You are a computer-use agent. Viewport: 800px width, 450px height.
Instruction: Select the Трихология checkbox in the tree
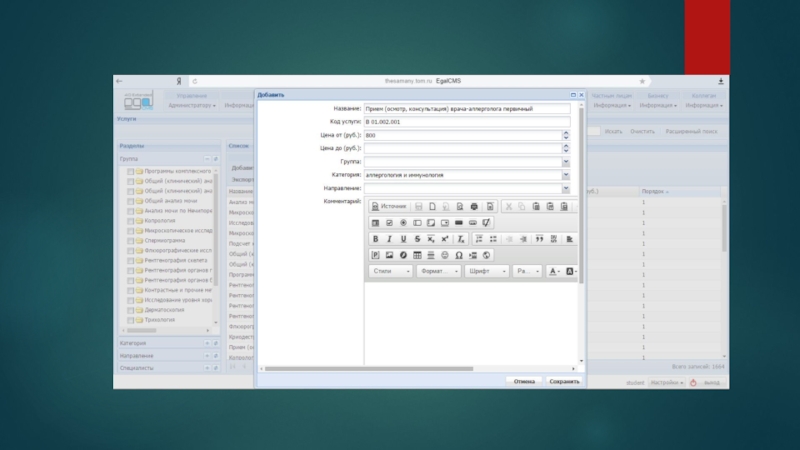point(130,319)
